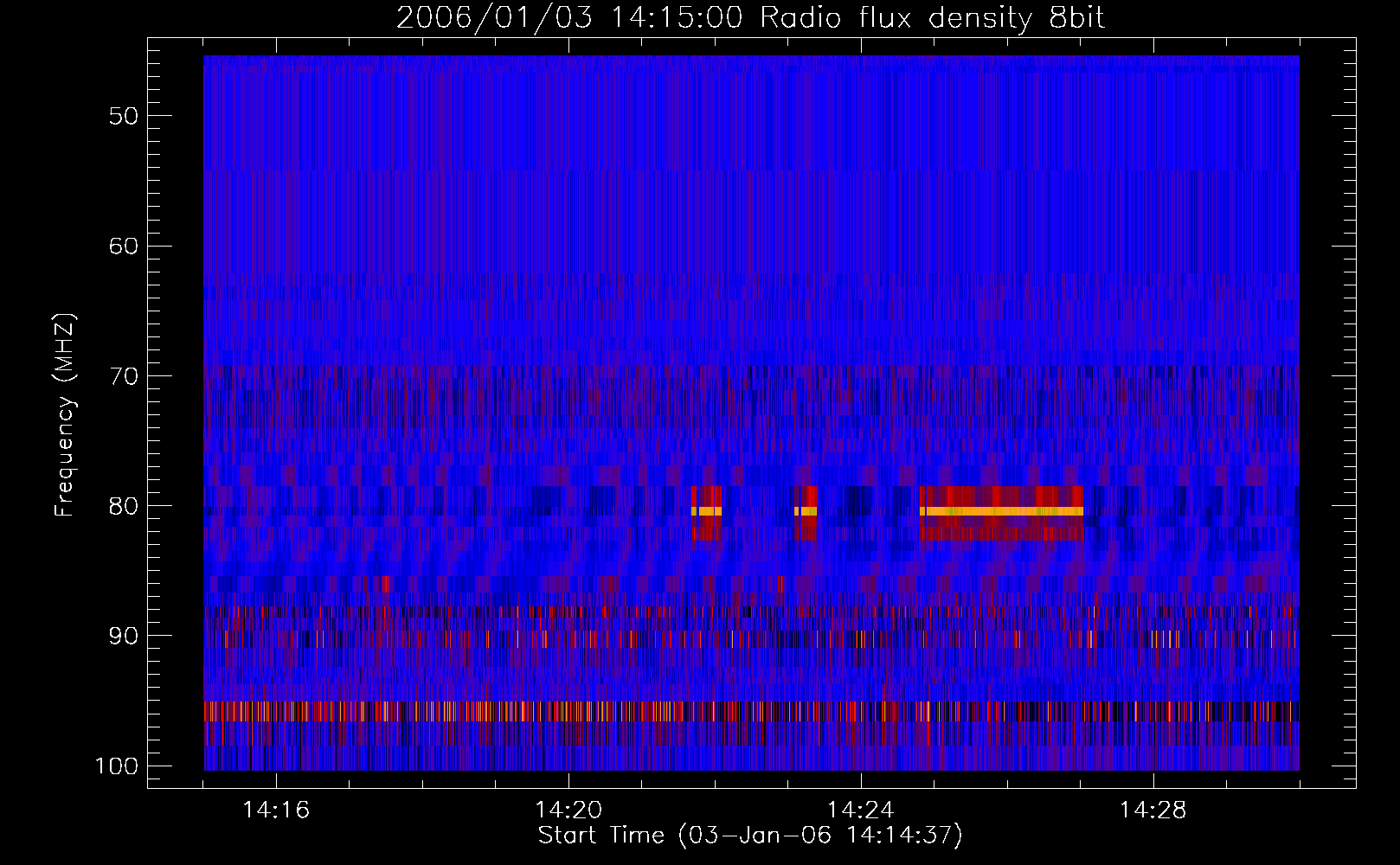
Task: Click the second short orange burst near 14:23
Action: tap(806, 511)
